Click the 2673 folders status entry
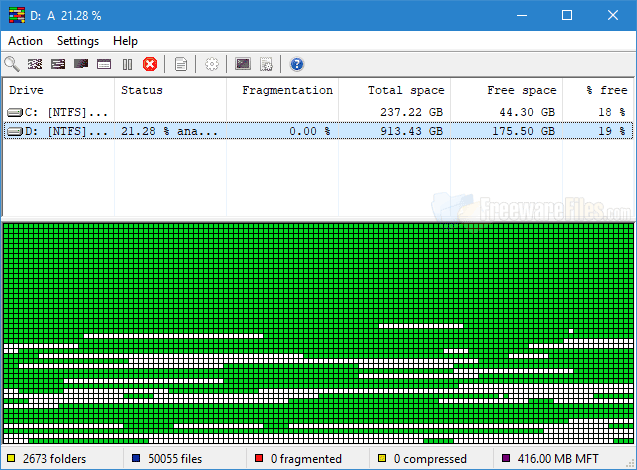The height and width of the screenshot is (470, 637). 54,459
